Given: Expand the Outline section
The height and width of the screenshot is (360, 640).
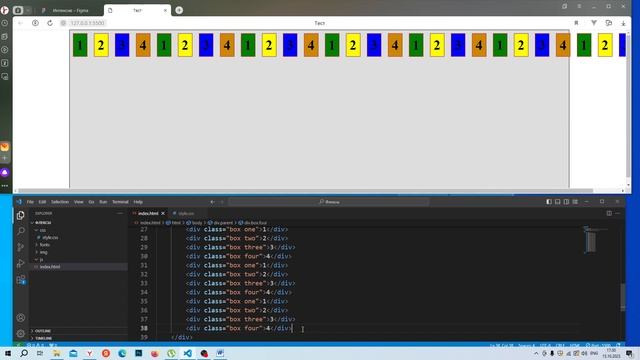Looking at the screenshot, I should pyautogui.click(x=42, y=331).
